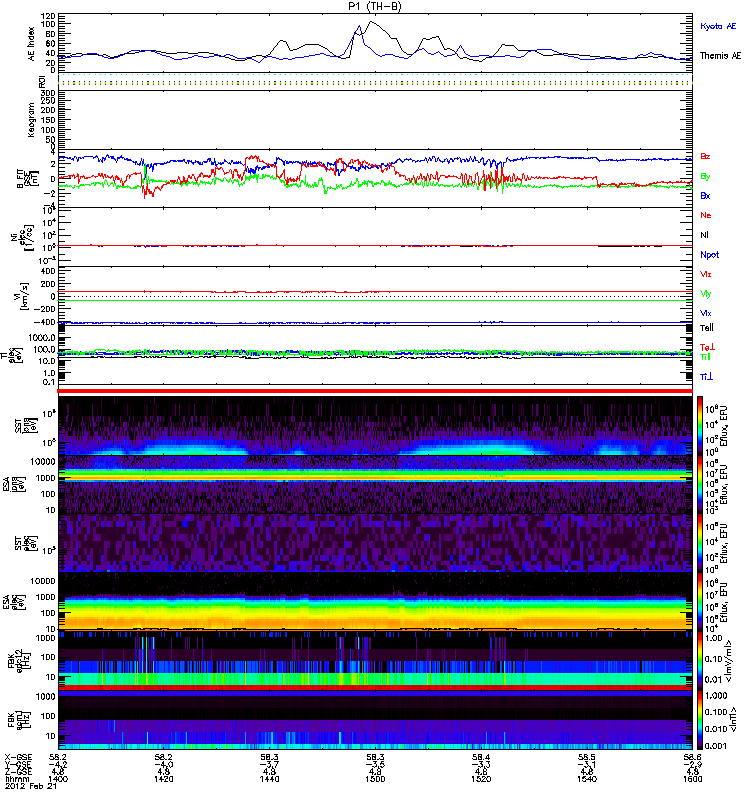750x800 pixels.
Task: Click the <|nT|> colorbar unit label
Action: [x=731, y=719]
